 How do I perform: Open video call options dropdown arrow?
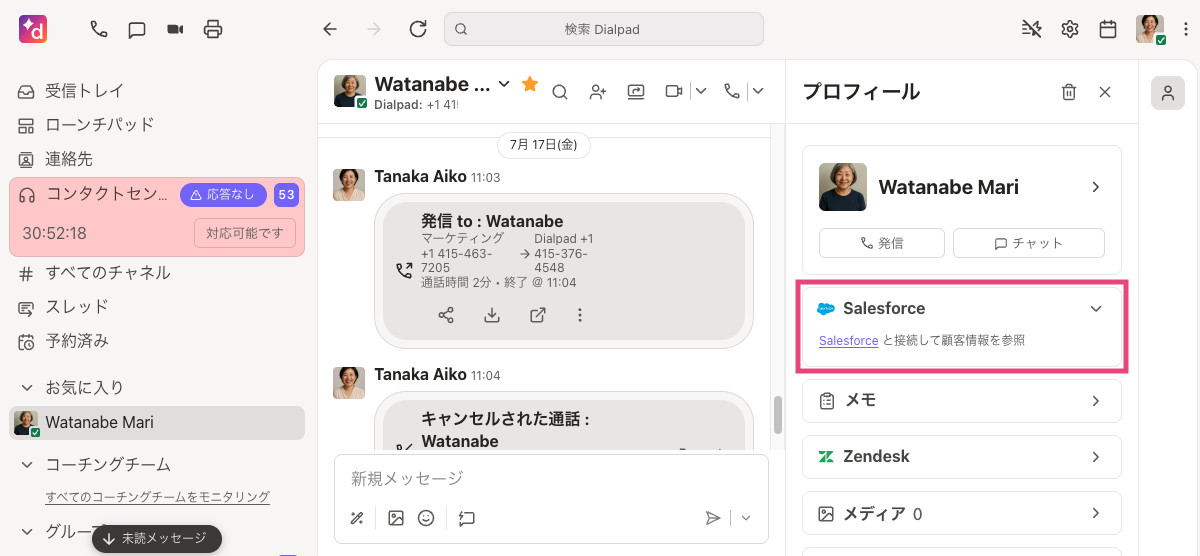click(x=700, y=91)
